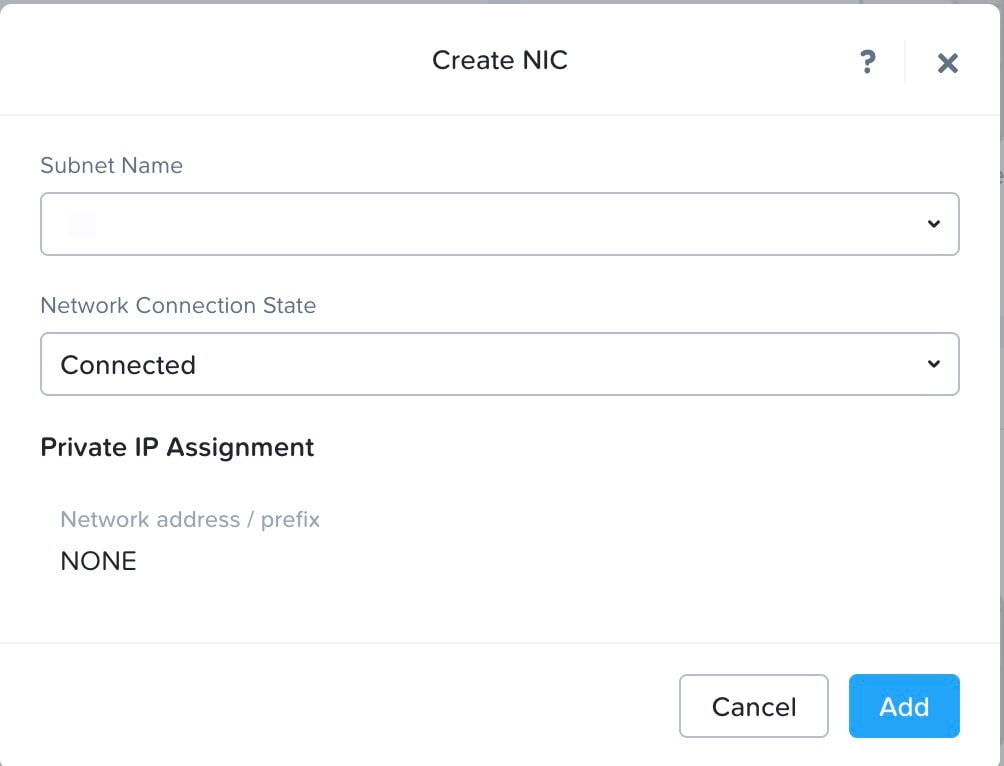Screen dimensions: 1004x766
Task: Click the Subnet Name dropdown chevron
Action: [x=934, y=224]
